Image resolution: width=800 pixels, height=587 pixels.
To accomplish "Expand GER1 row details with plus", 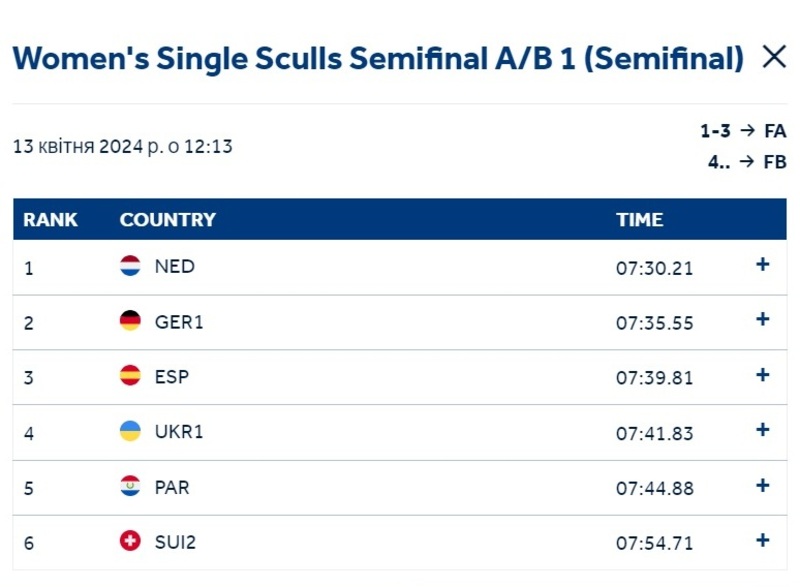I will click(x=762, y=319).
